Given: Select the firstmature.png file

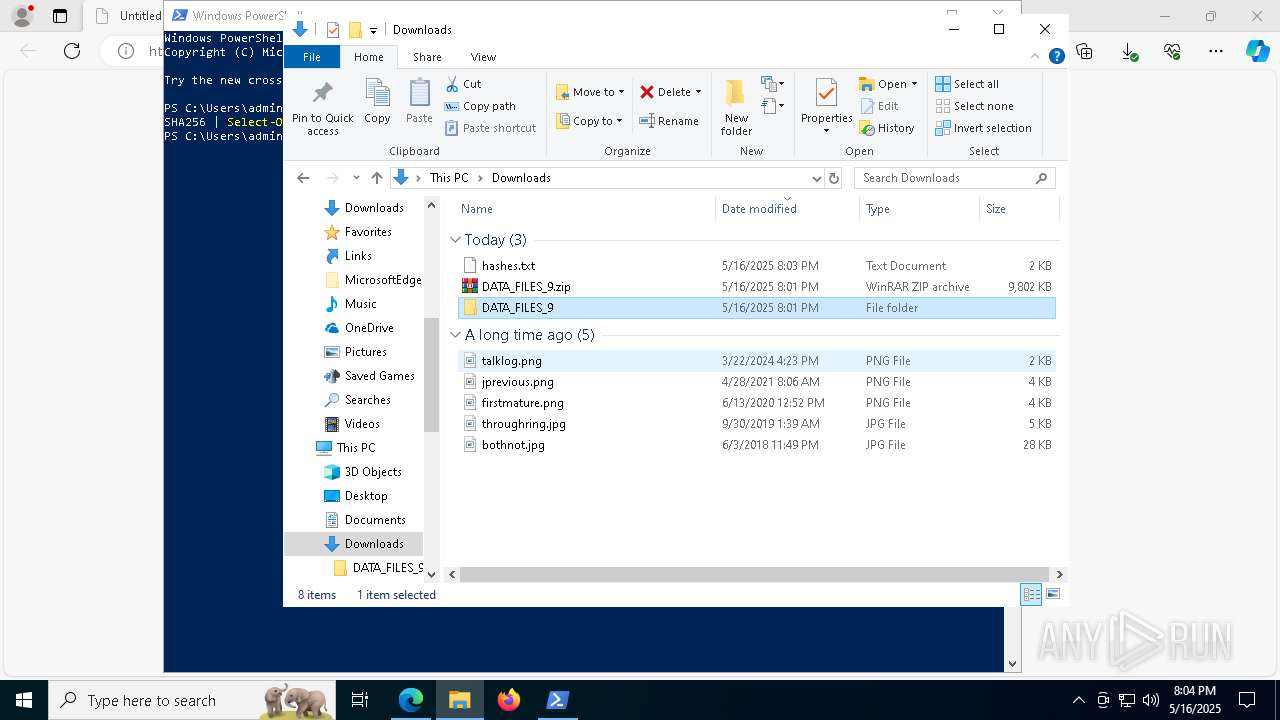Looking at the screenshot, I should point(757,403).
